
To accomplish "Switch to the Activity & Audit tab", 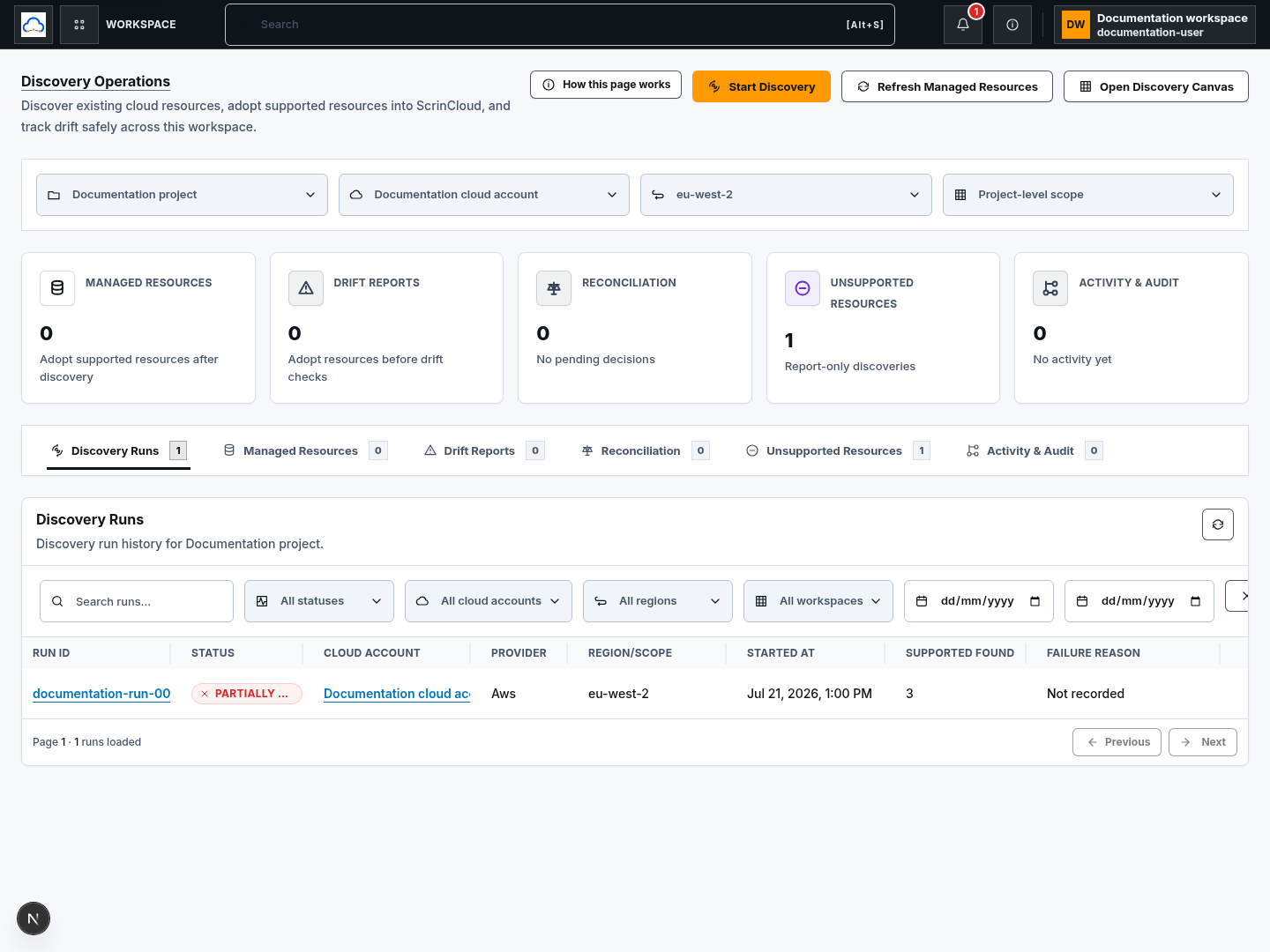I will point(1034,450).
